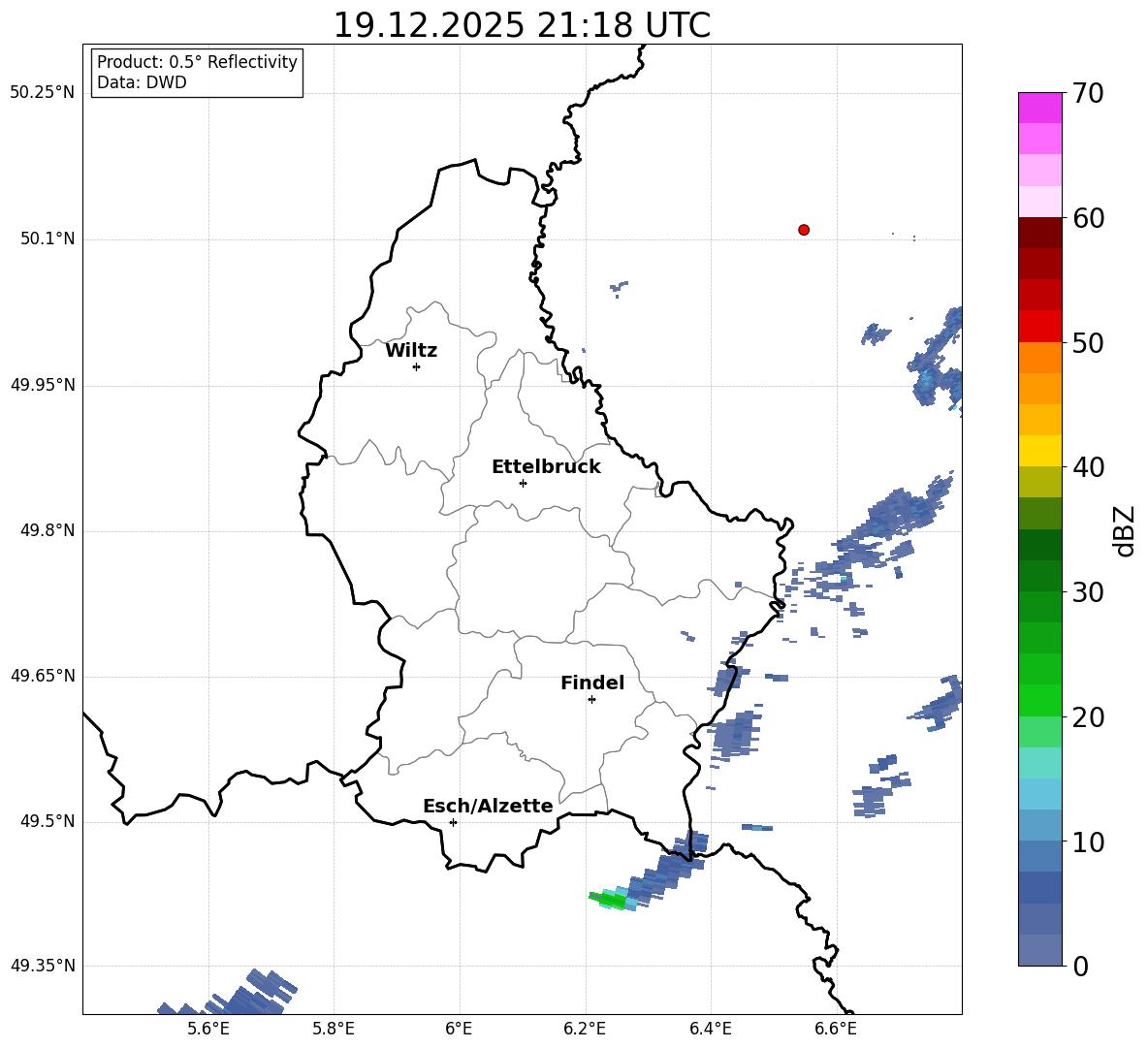Click the 6.2°E longitude label
The height and width of the screenshot is (1048, 1148).
pos(585,1029)
